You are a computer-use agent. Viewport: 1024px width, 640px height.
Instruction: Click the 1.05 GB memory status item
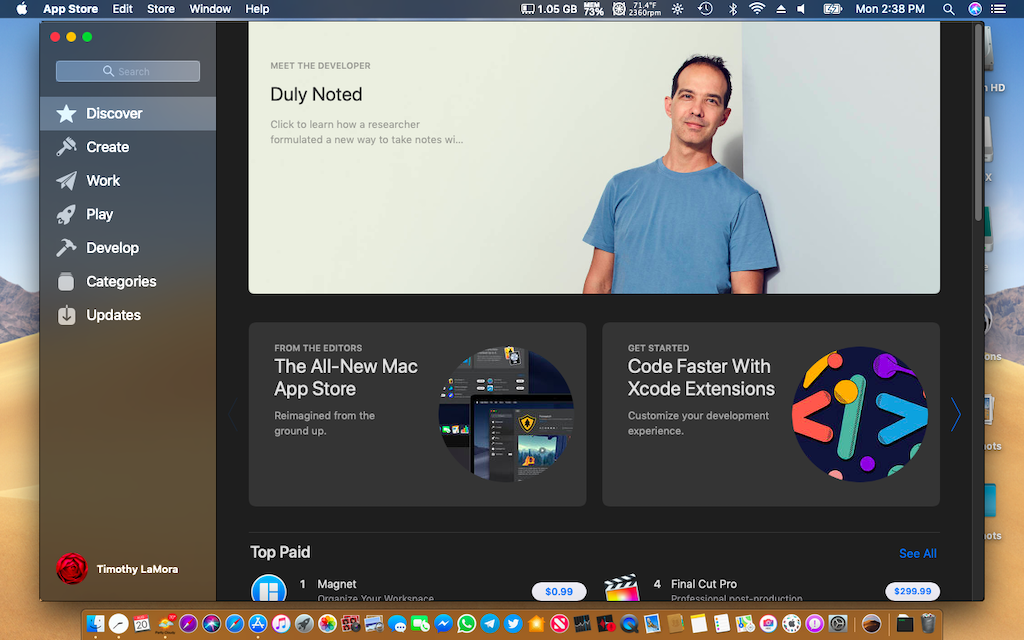coord(549,9)
